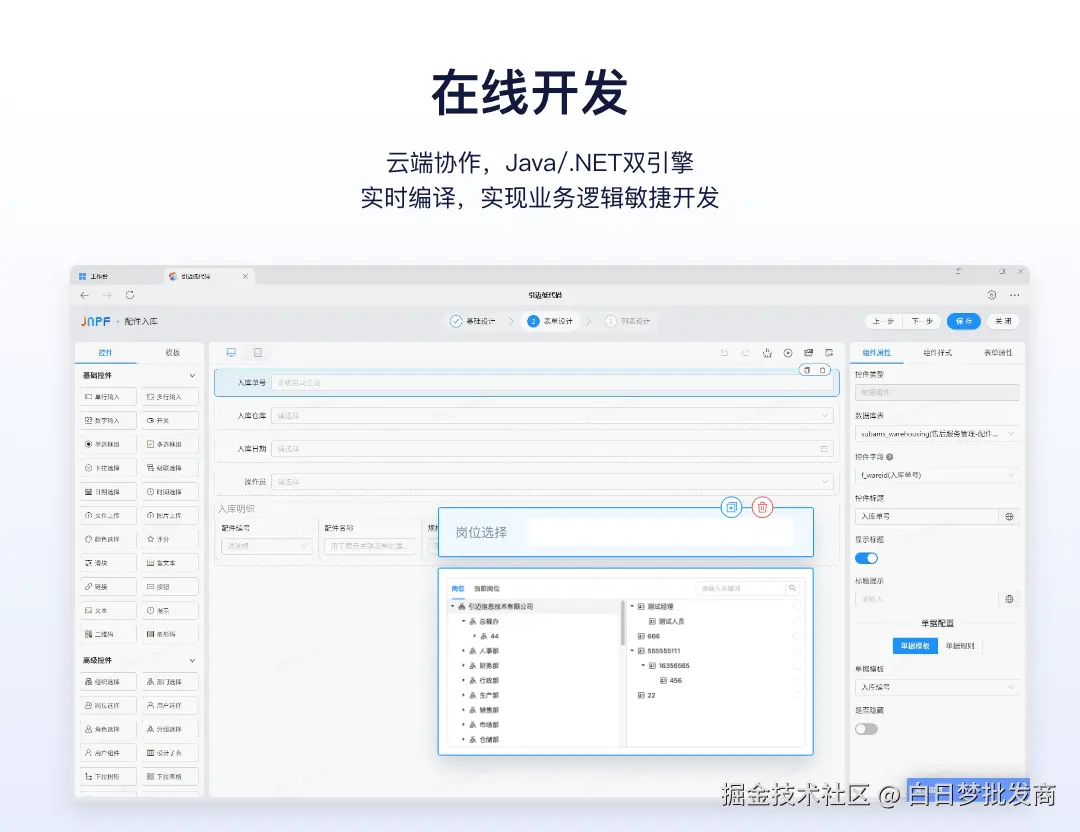The width and height of the screenshot is (1080, 832).
Task: Go to step 列表设计
Action: (x=628, y=322)
